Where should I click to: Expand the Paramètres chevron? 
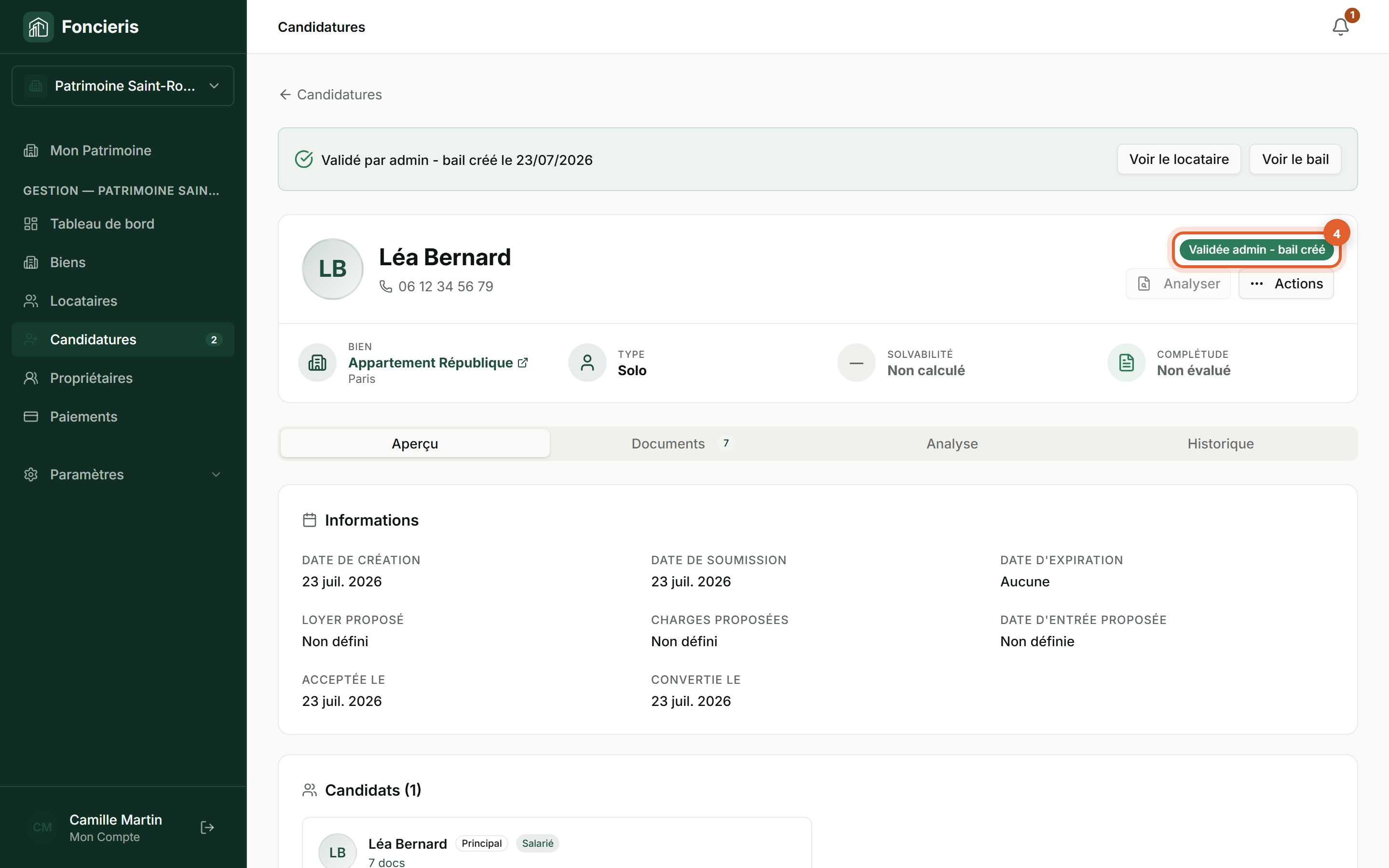pyautogui.click(x=216, y=474)
